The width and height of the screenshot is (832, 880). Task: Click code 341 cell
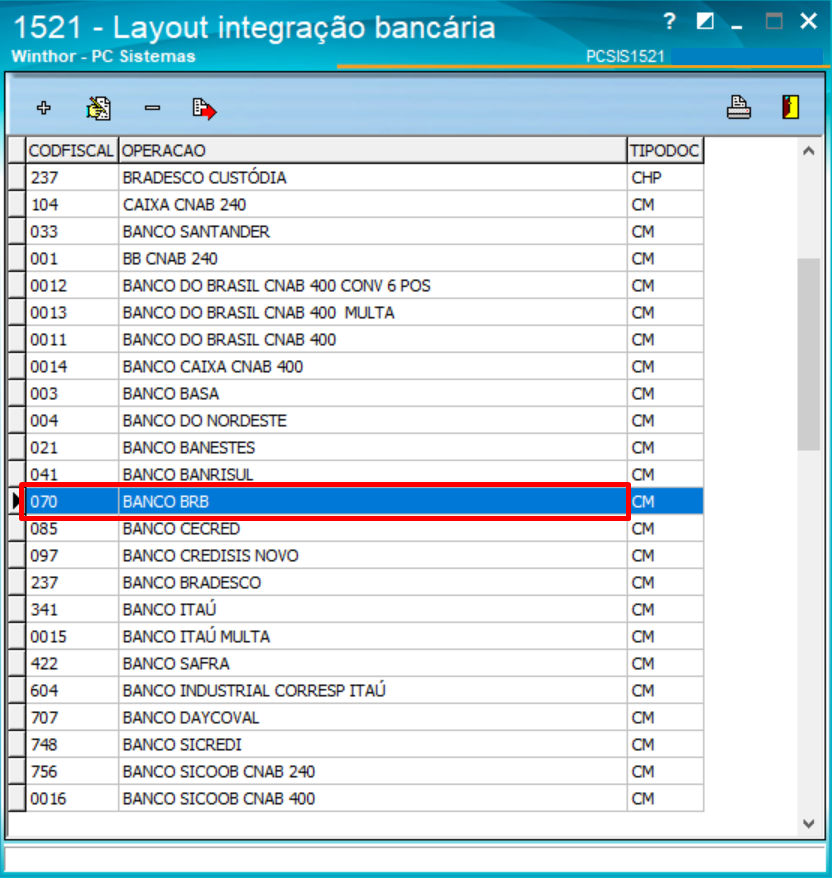tap(72, 609)
